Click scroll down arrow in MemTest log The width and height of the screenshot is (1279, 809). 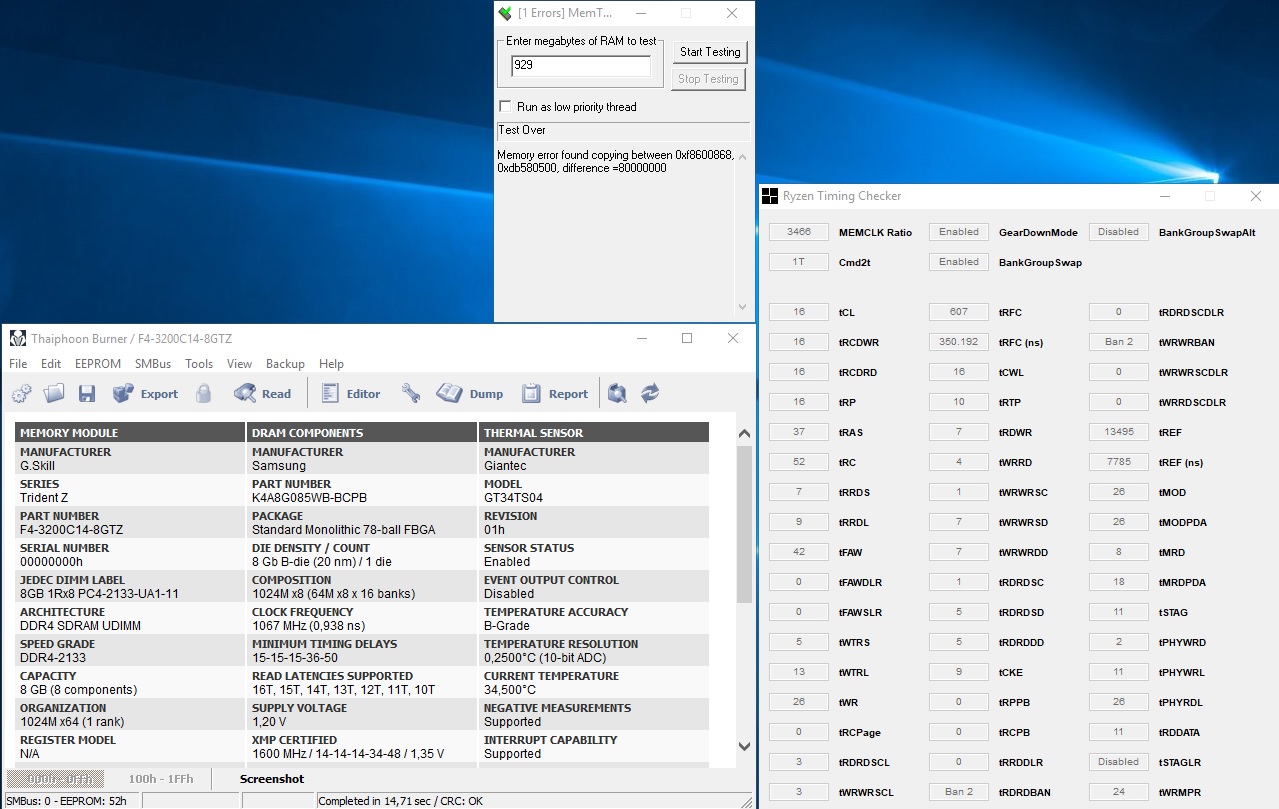pyautogui.click(x=742, y=306)
